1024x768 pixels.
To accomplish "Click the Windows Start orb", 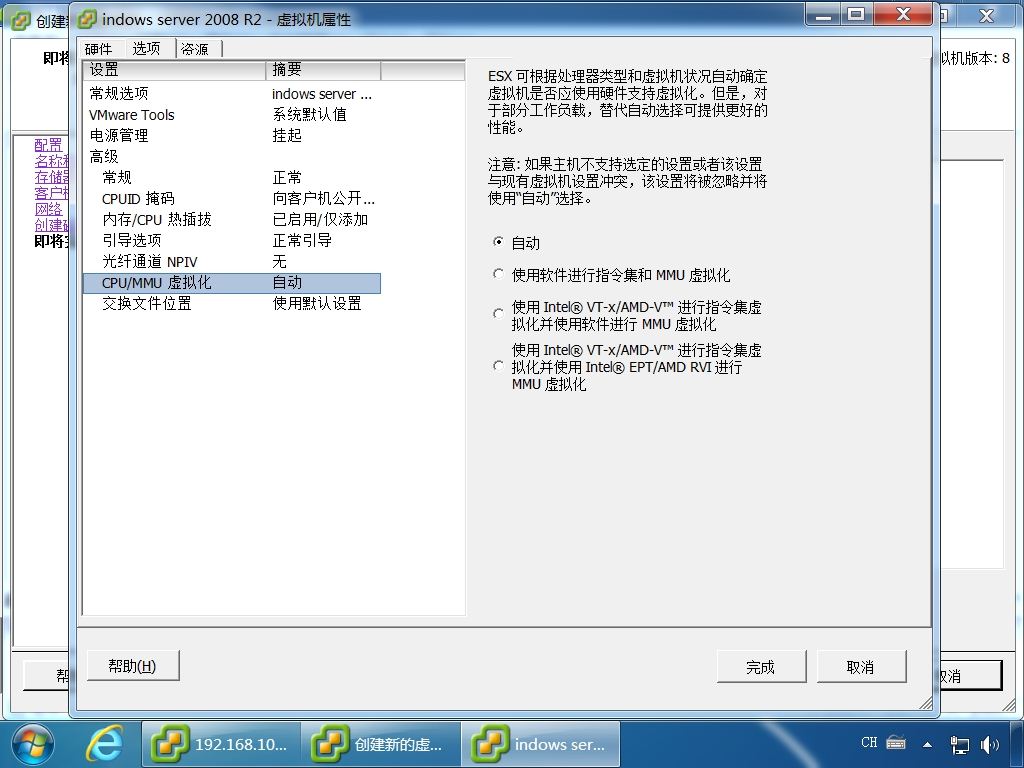I will click(32, 744).
